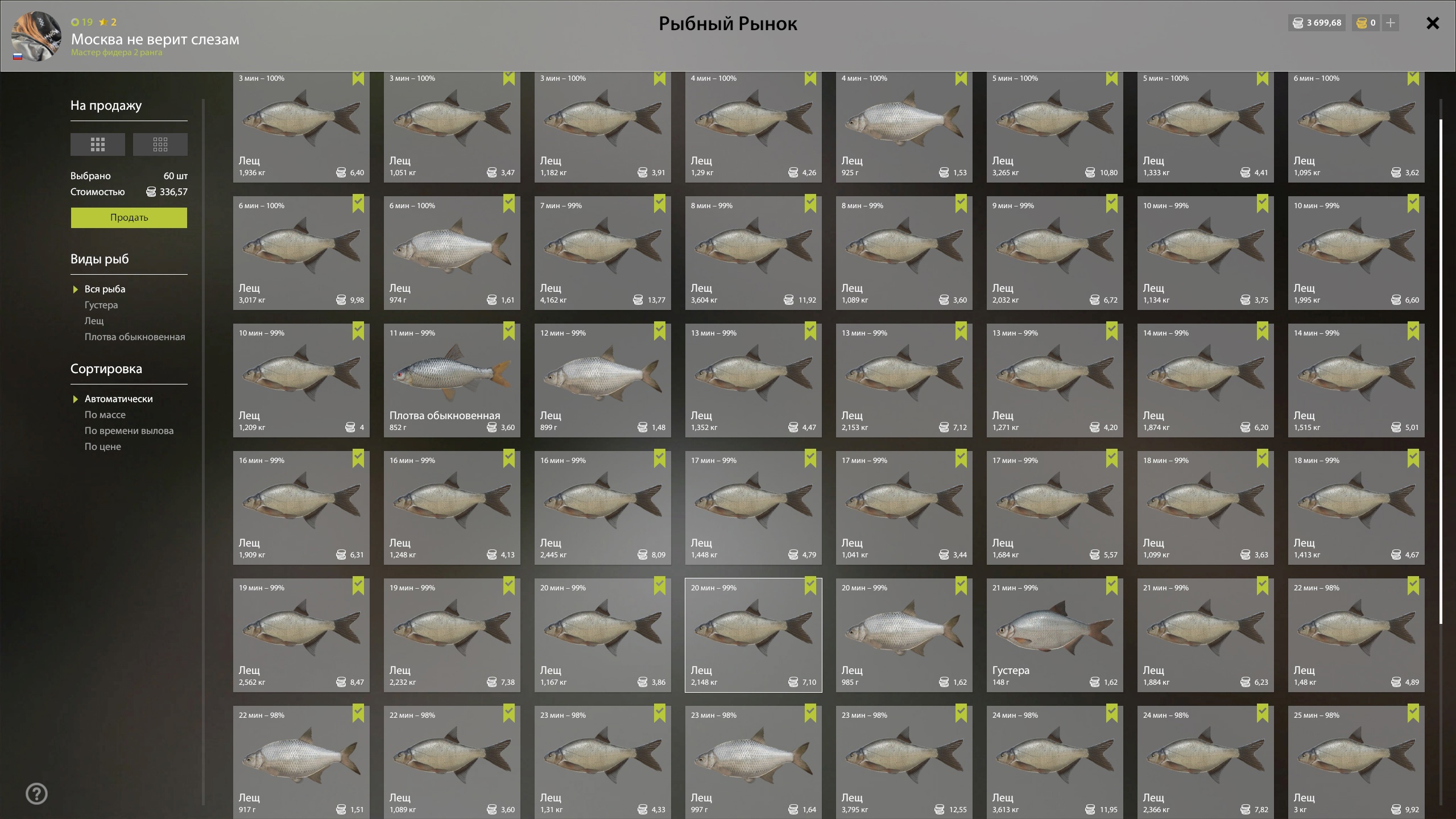1456x819 pixels.
Task: Deselect the bookmark on Лещ 4,162 кг
Action: click(660, 204)
